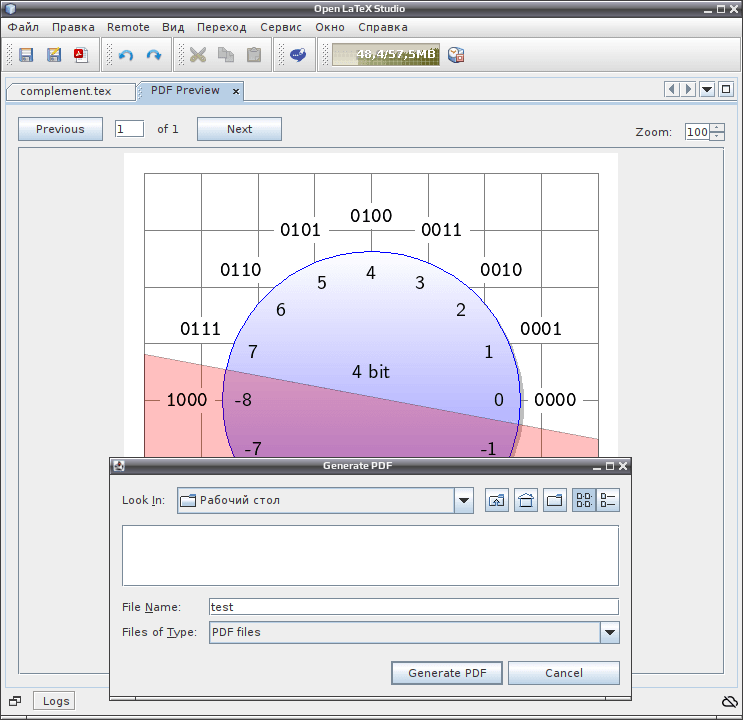Viewport: 743px width, 720px height.
Task: Maximize the editor window pane
Action: click(726, 89)
